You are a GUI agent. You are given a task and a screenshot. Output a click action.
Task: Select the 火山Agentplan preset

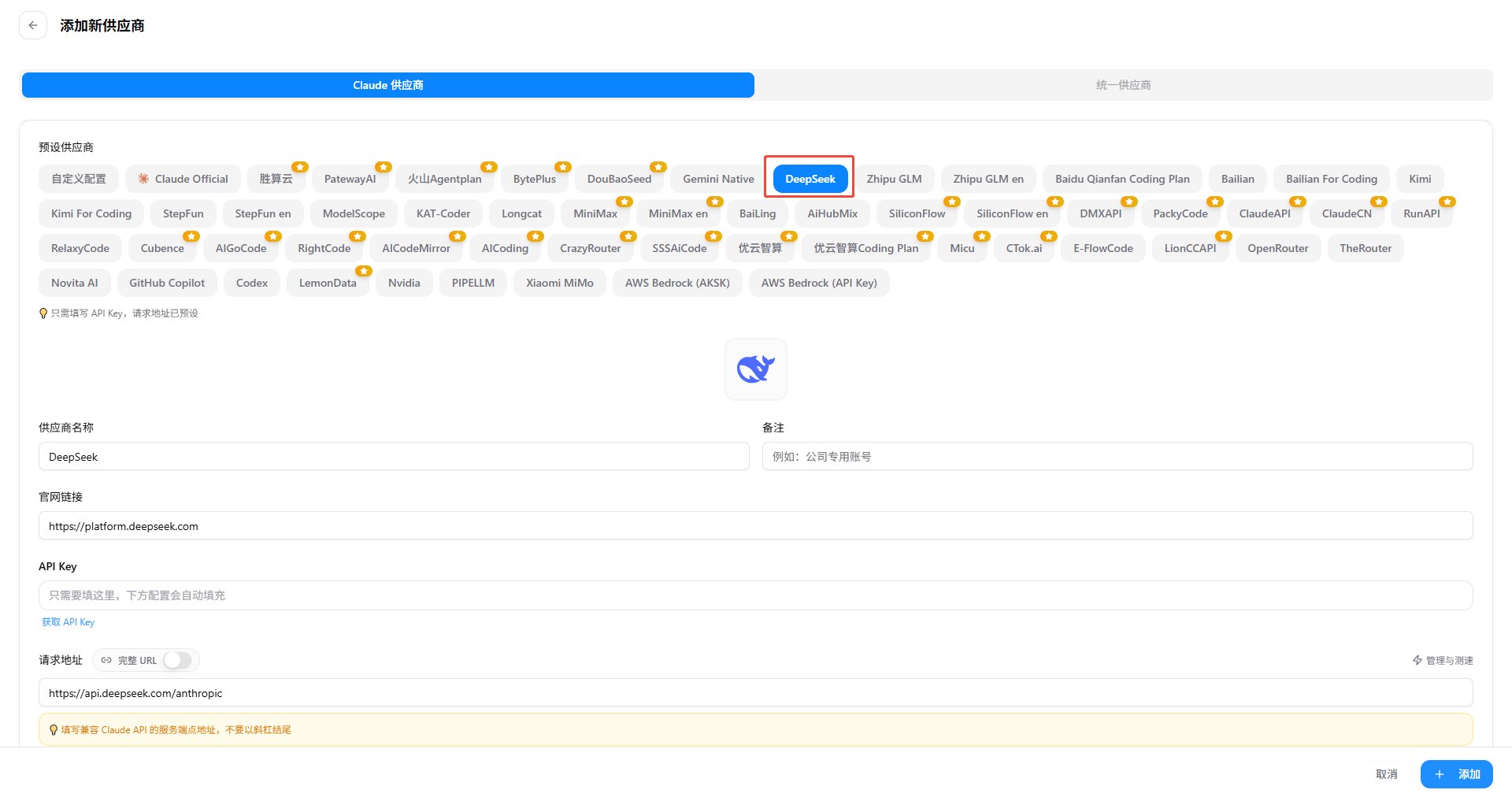[x=445, y=179]
